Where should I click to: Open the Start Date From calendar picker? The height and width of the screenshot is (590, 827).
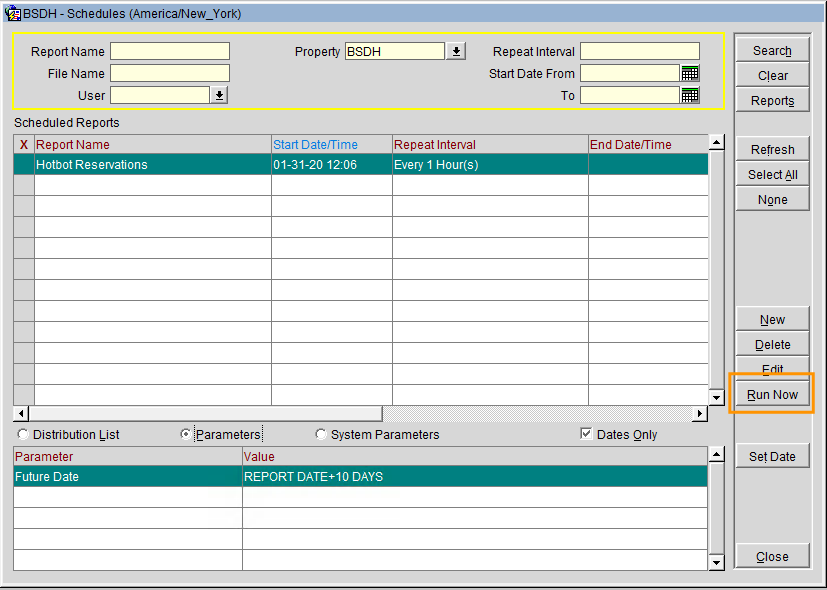point(690,73)
